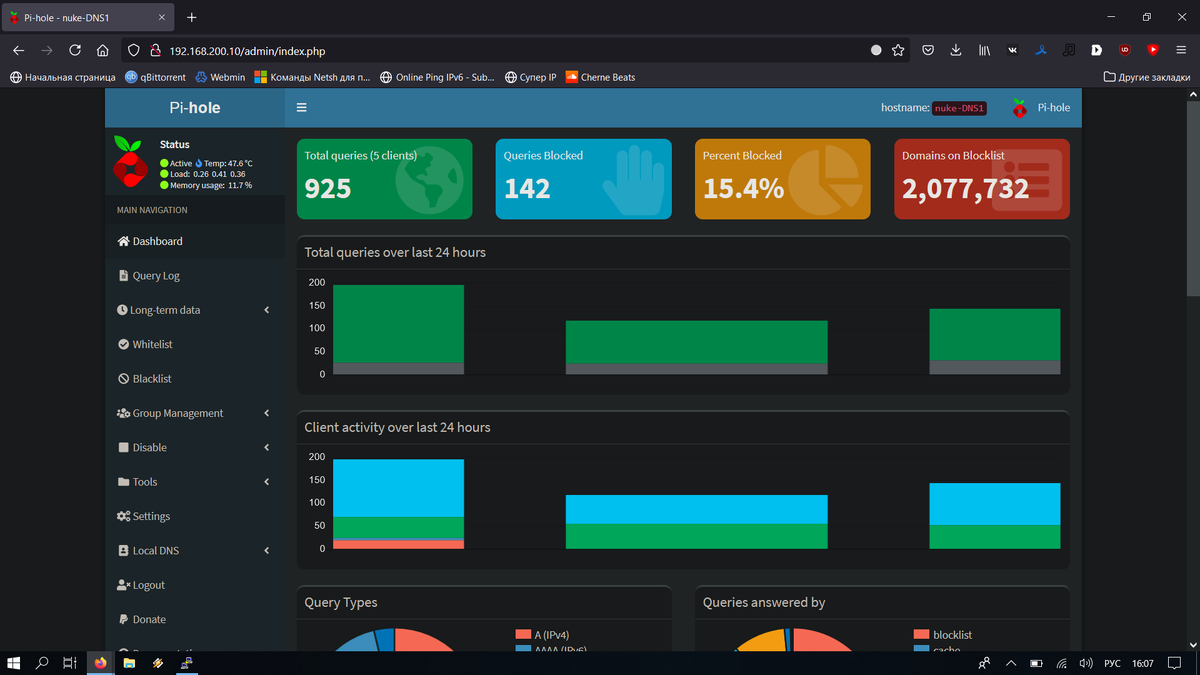Open the Firefox downloads panel
Image resolution: width=1200 pixels, height=675 pixels.
point(956,50)
